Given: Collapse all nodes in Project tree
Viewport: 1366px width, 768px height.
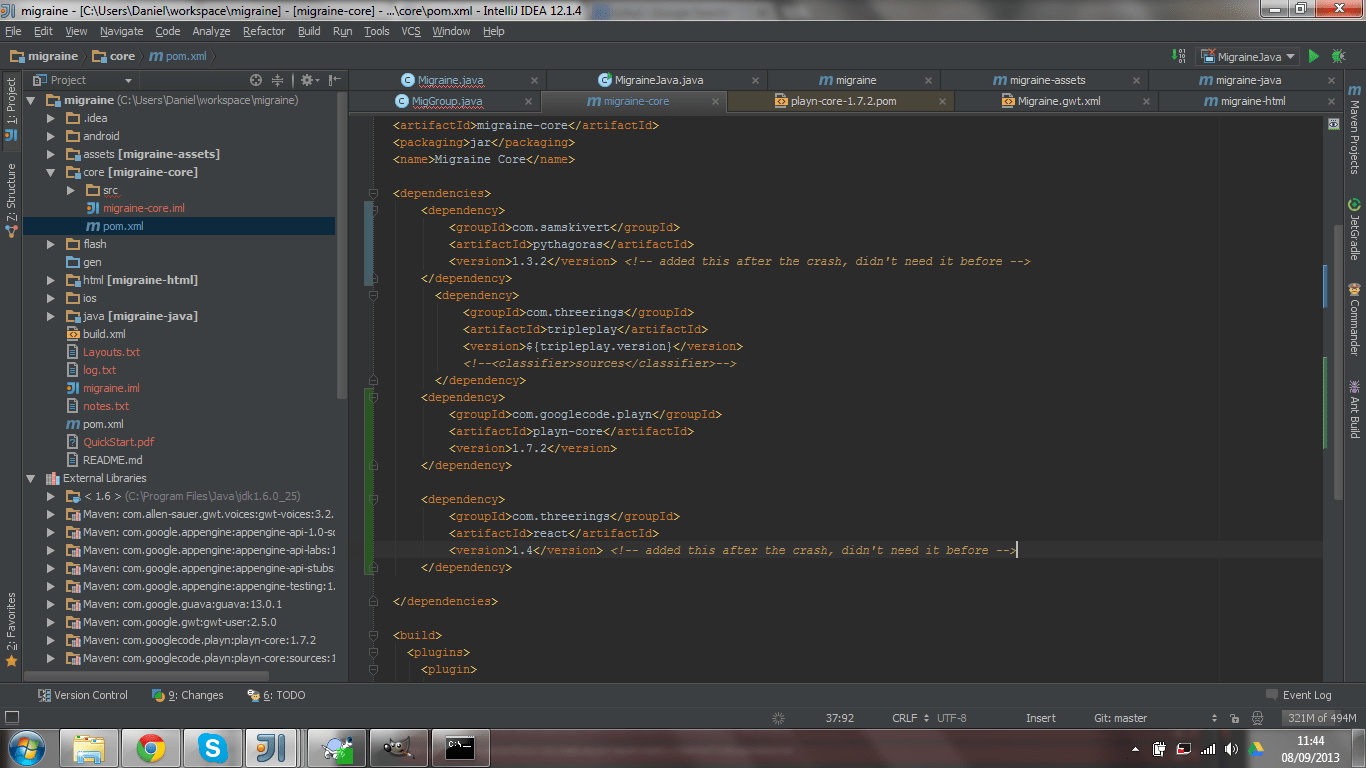Looking at the screenshot, I should (x=276, y=80).
